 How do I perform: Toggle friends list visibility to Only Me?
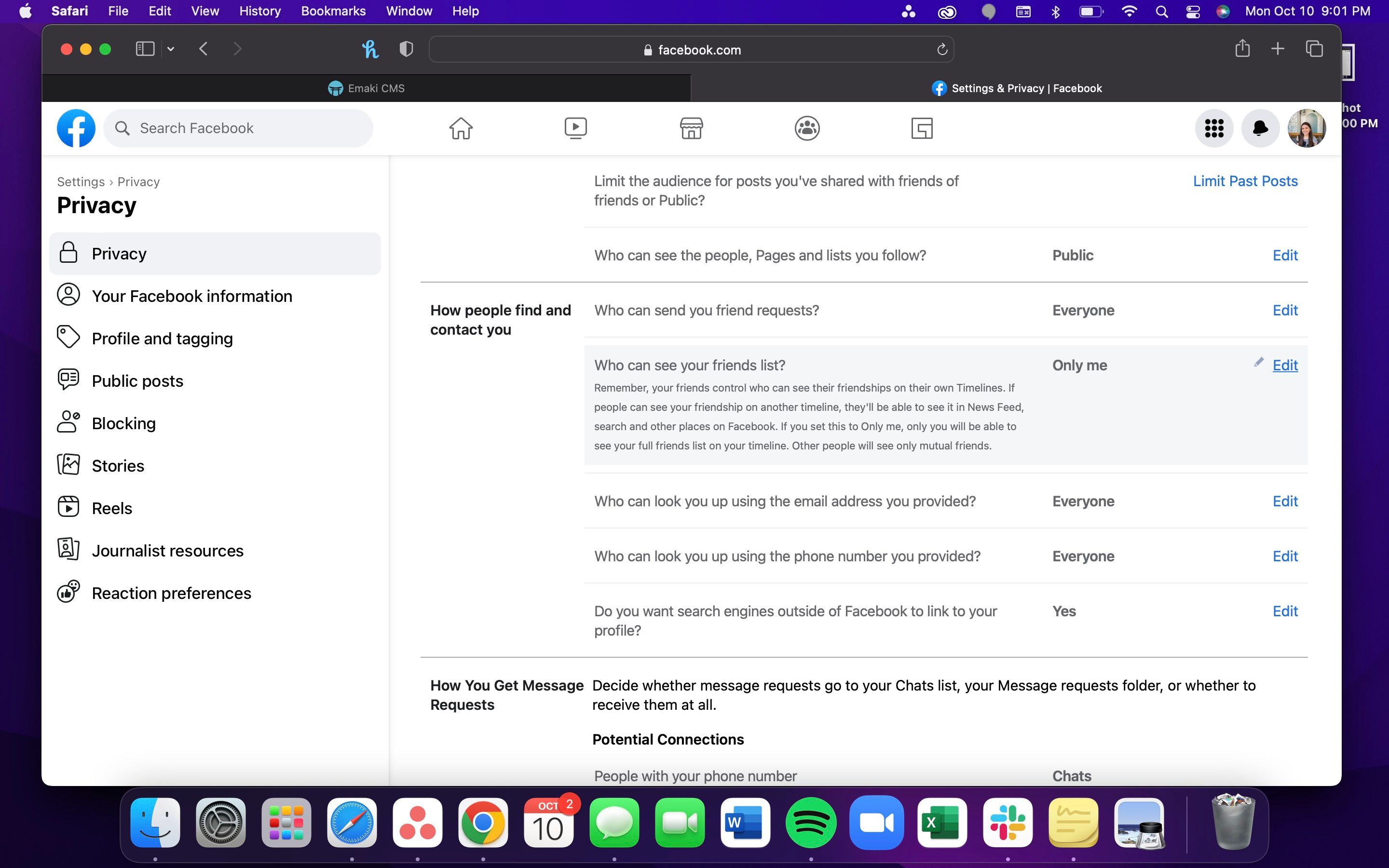pyautogui.click(x=1285, y=364)
